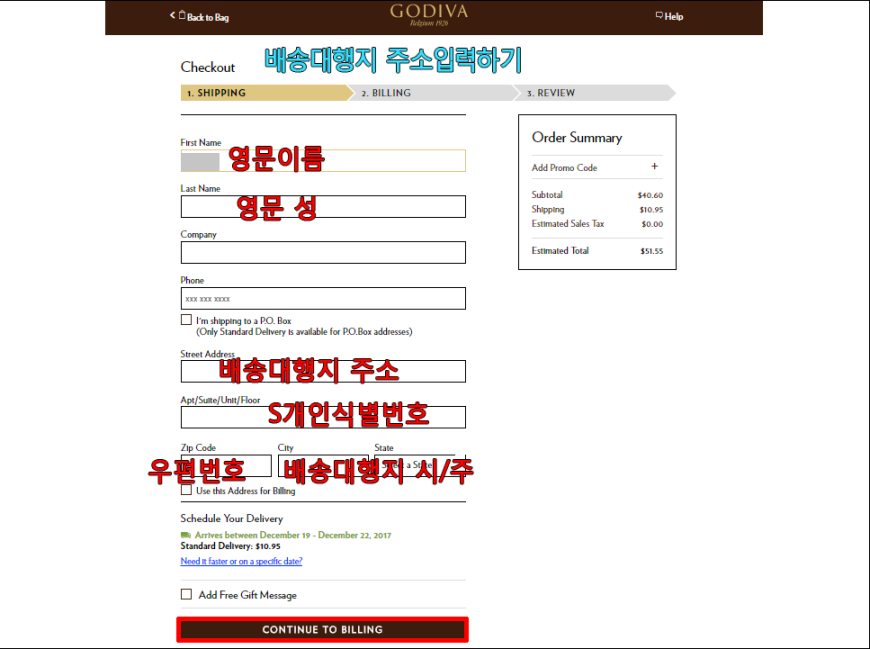The height and width of the screenshot is (649, 870).
Task: Click the Street Address input field
Action: pyautogui.click(x=323, y=372)
